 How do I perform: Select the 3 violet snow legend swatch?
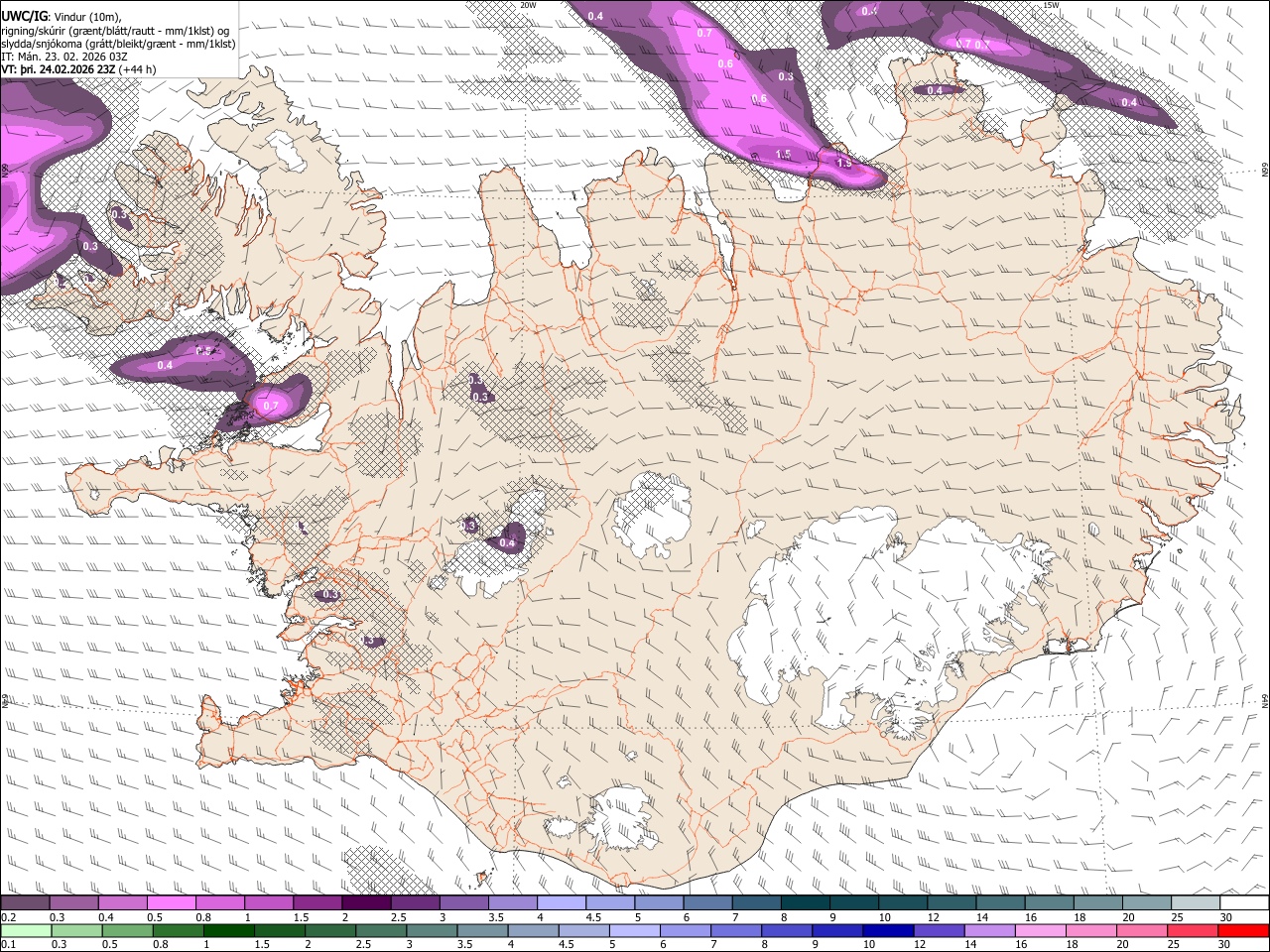coord(463,903)
